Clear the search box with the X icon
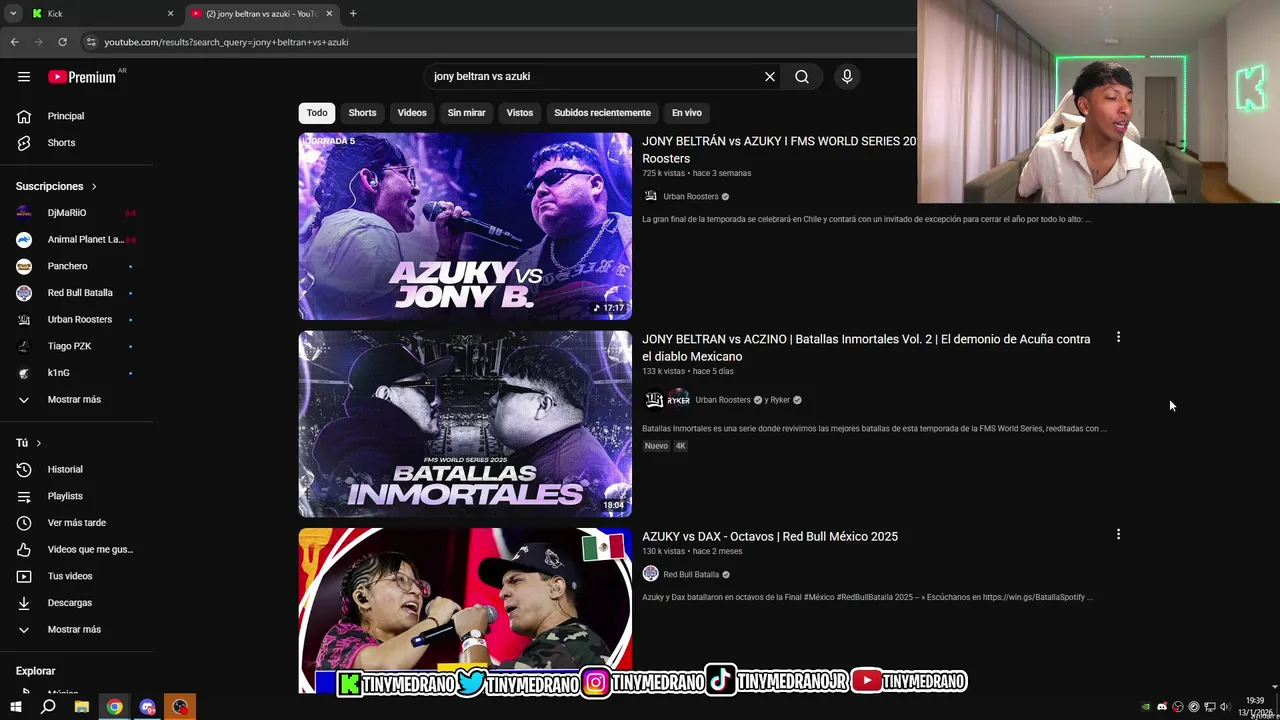The width and height of the screenshot is (1280, 720). pos(770,76)
